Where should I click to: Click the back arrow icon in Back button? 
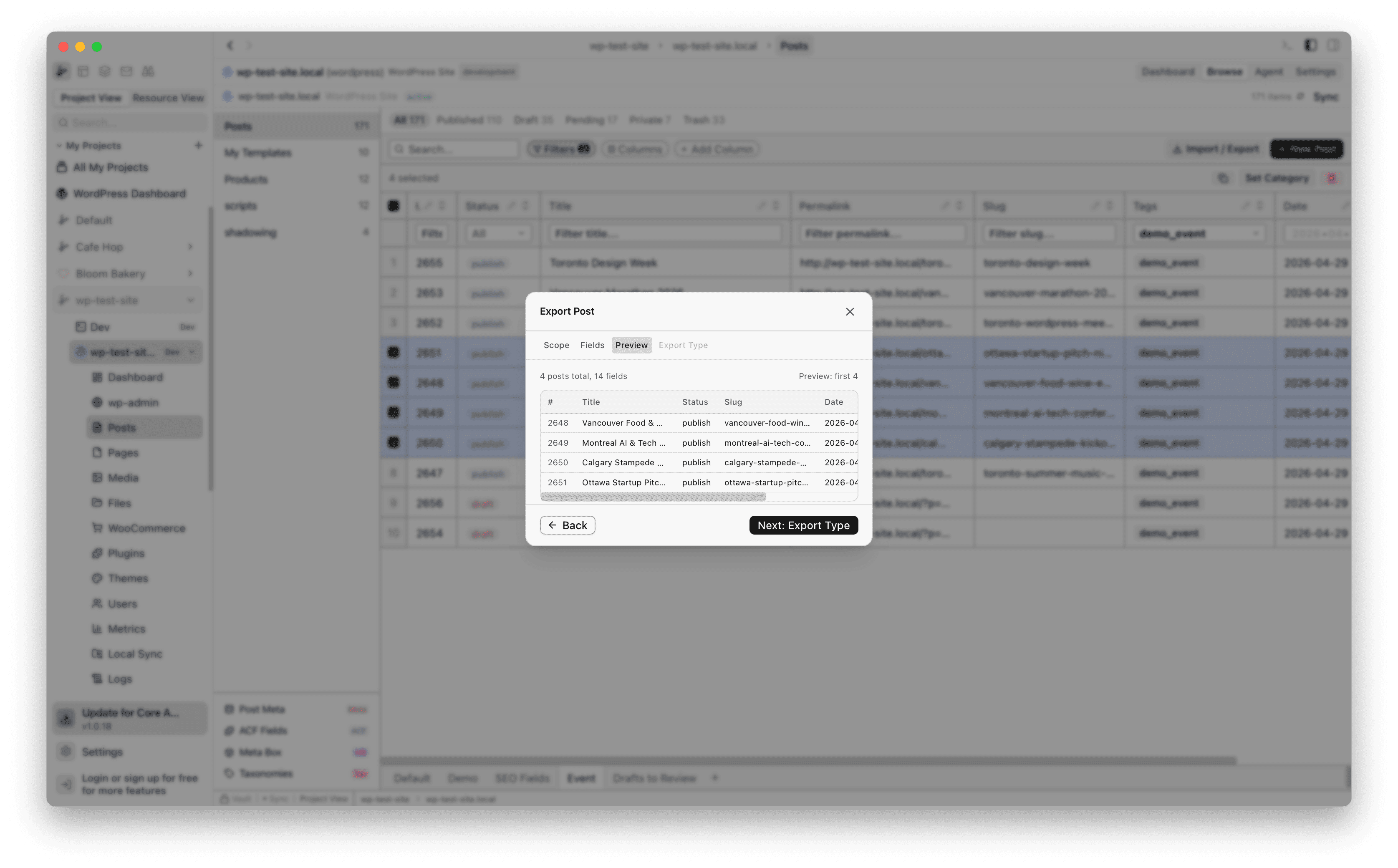tap(552, 525)
